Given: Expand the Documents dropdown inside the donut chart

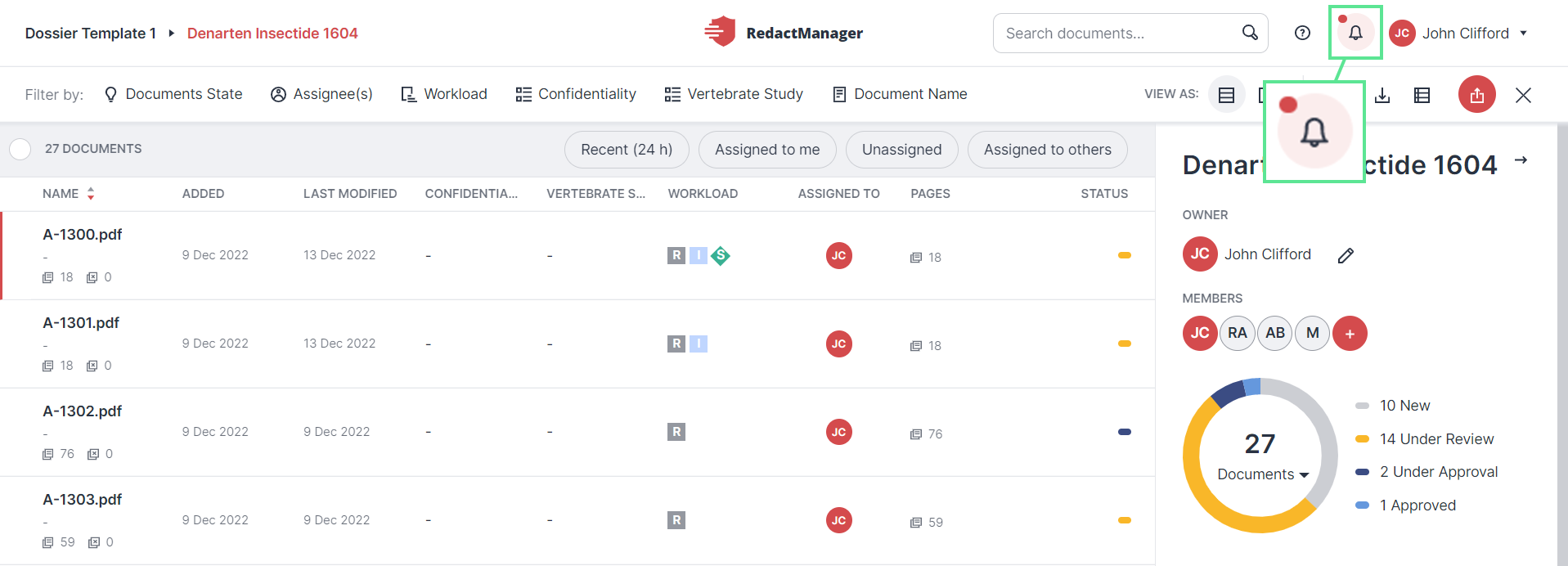Looking at the screenshot, I should (1263, 474).
